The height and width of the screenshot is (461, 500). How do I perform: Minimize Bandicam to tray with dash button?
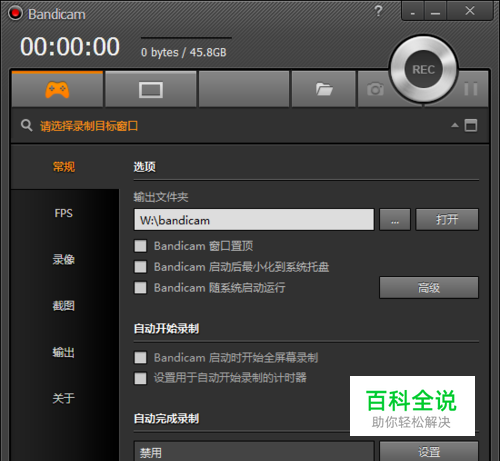(x=413, y=11)
